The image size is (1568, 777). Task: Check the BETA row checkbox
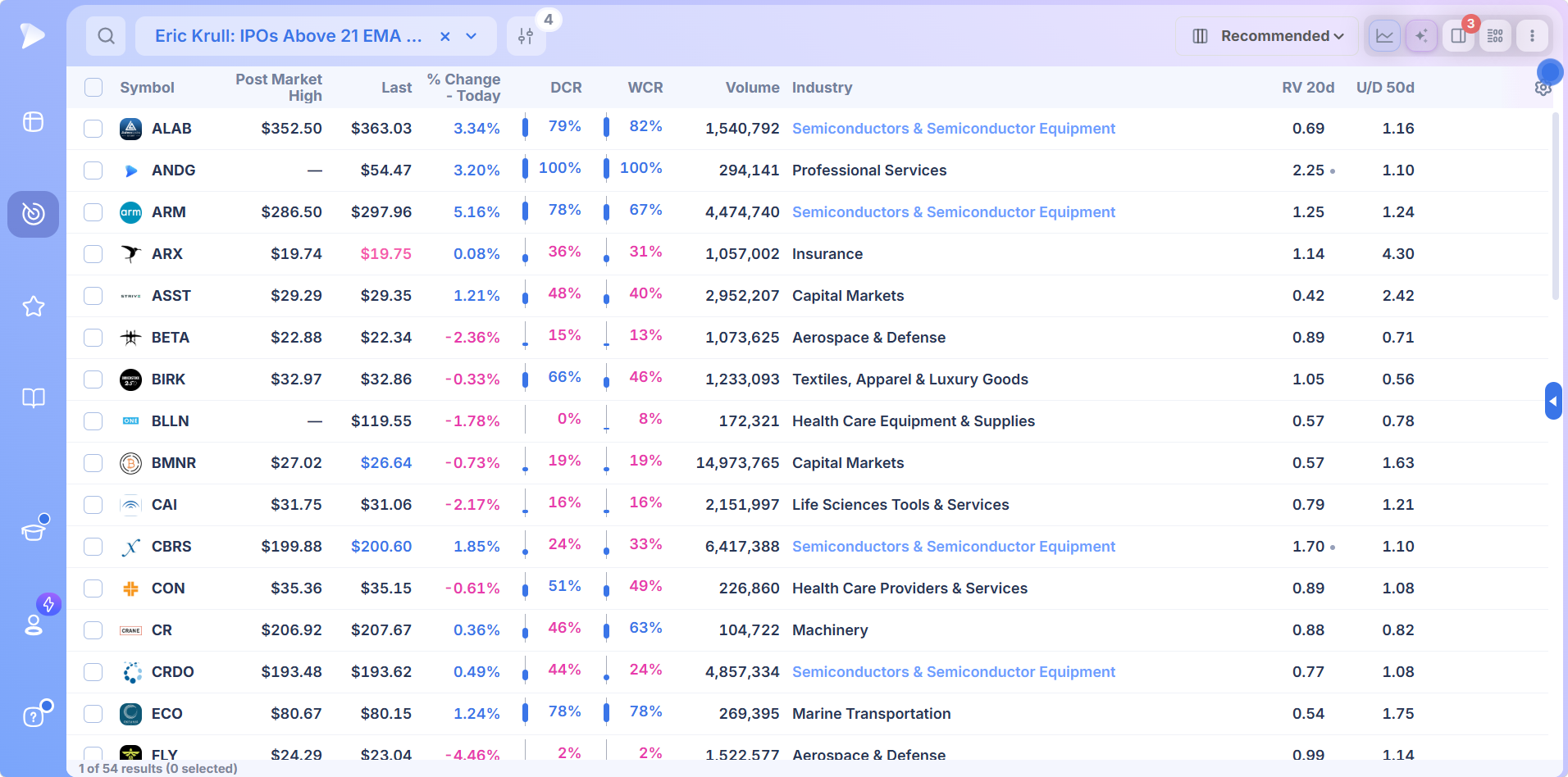[93, 338]
